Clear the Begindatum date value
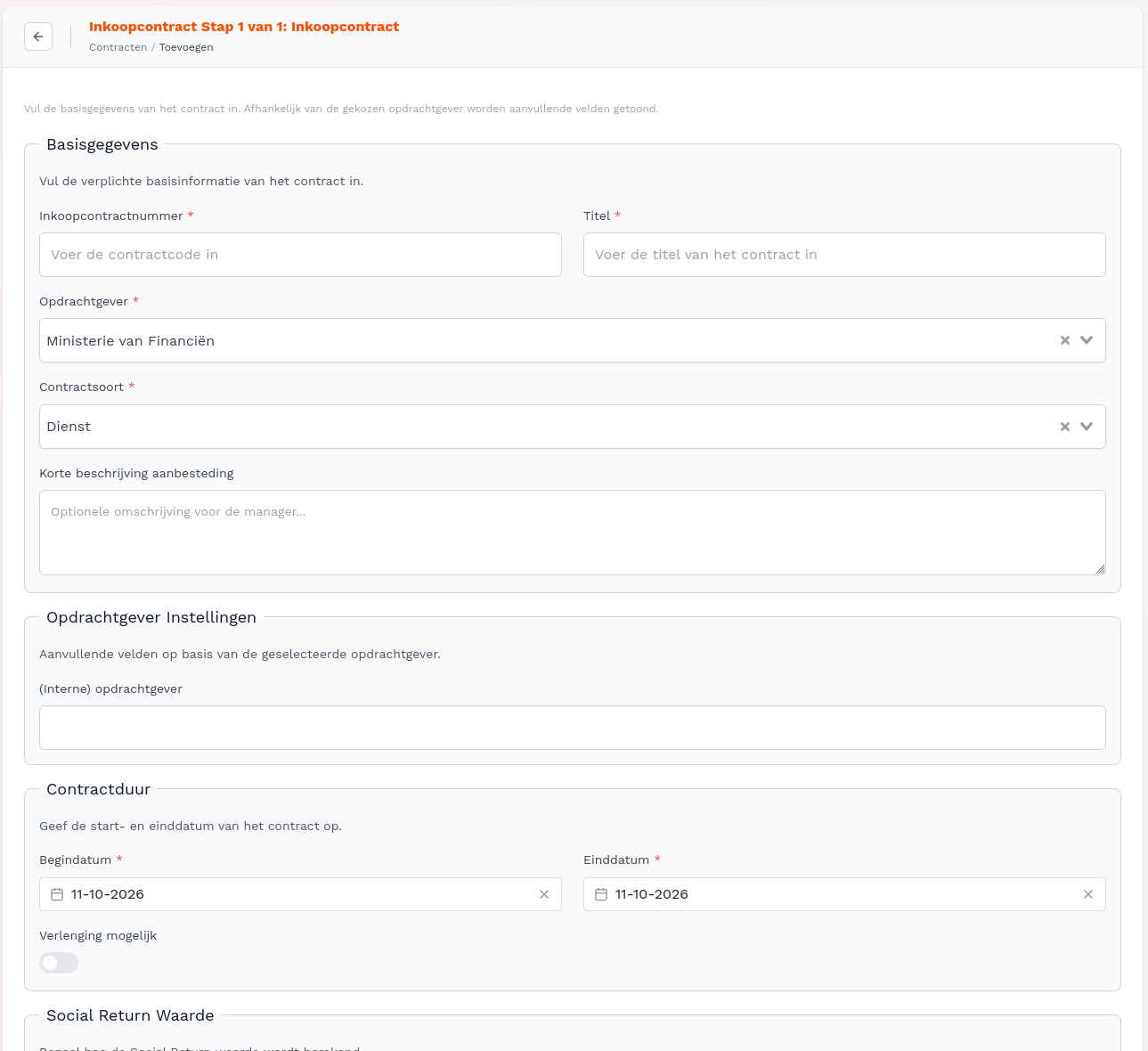The width and height of the screenshot is (1148, 1051). pos(544,894)
